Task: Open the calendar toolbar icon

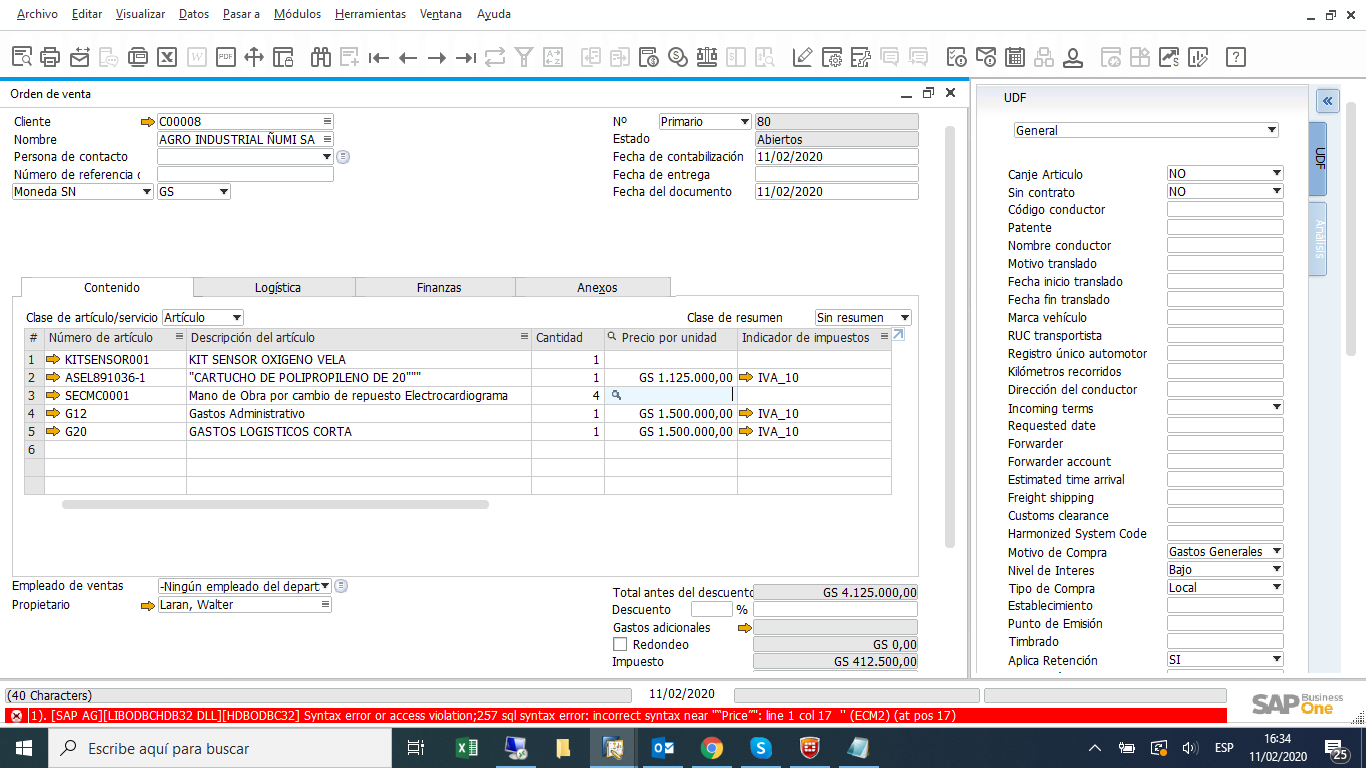Action: [x=1015, y=57]
